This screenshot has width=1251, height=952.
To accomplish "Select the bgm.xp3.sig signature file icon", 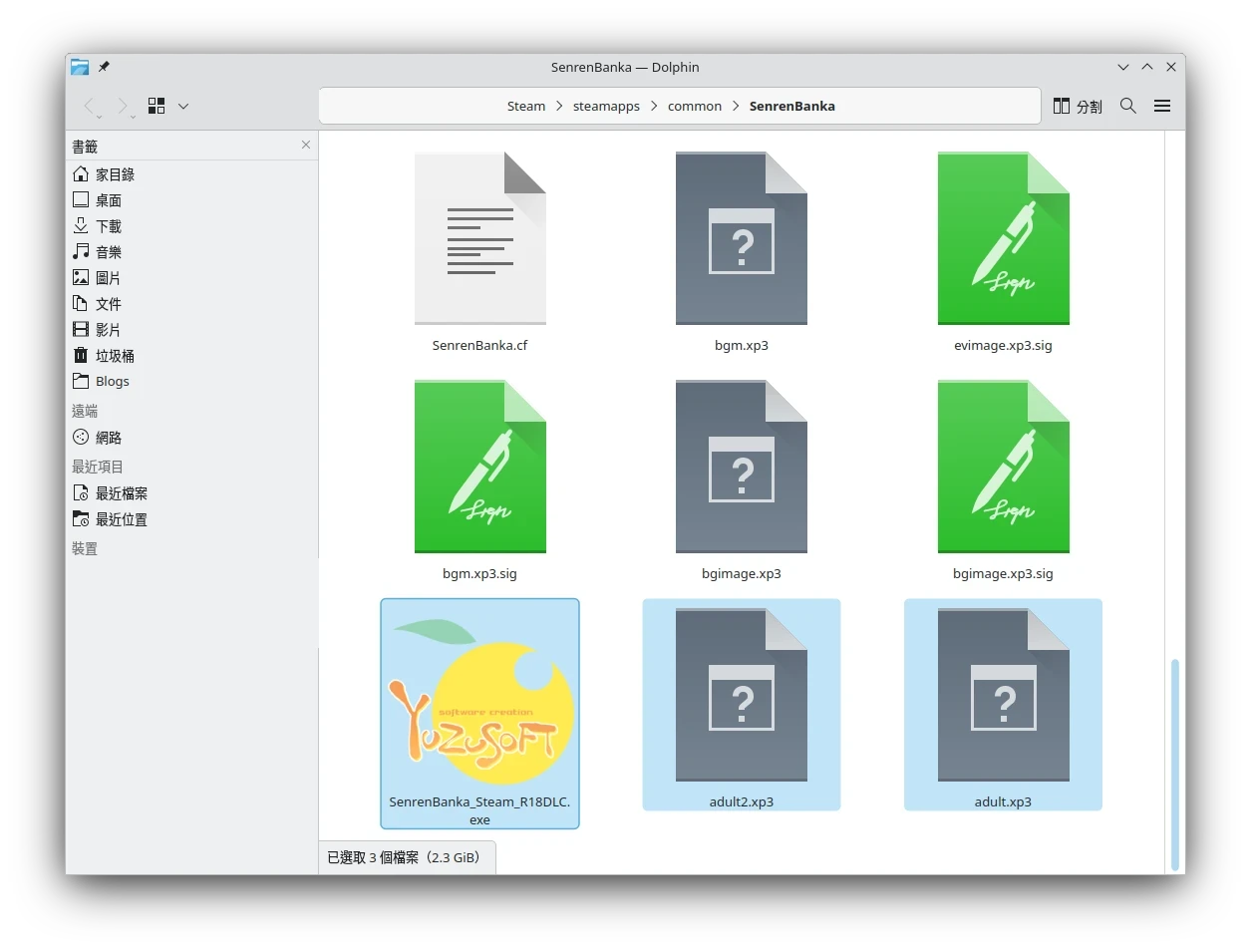I will pyautogui.click(x=479, y=467).
